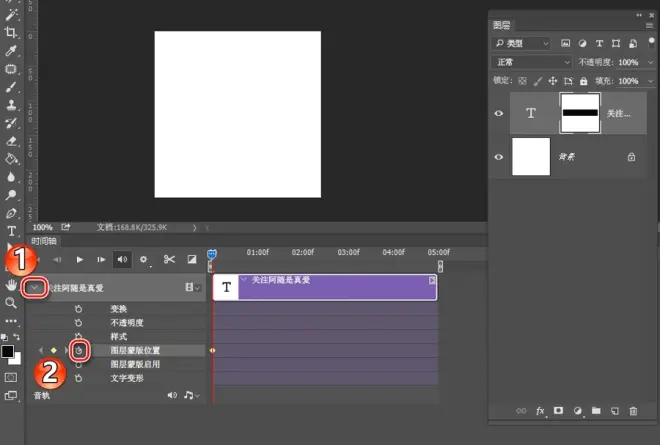Collapse the 关注阿随是真爱 timeline track
The height and width of the screenshot is (445, 660).
point(35,288)
